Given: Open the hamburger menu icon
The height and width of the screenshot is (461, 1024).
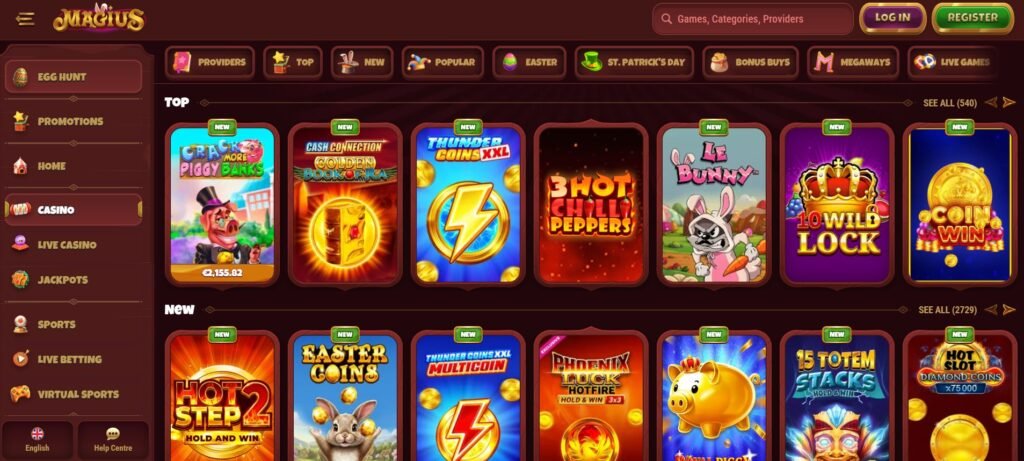Looking at the screenshot, I should click(25, 19).
